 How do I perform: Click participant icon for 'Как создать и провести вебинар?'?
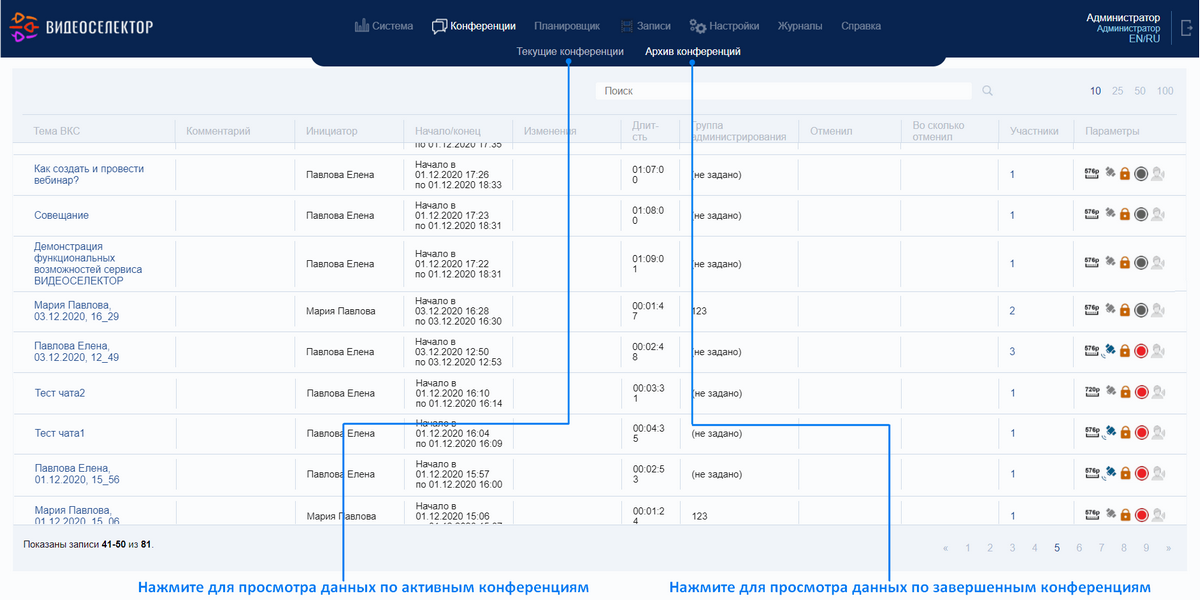tap(1158, 174)
